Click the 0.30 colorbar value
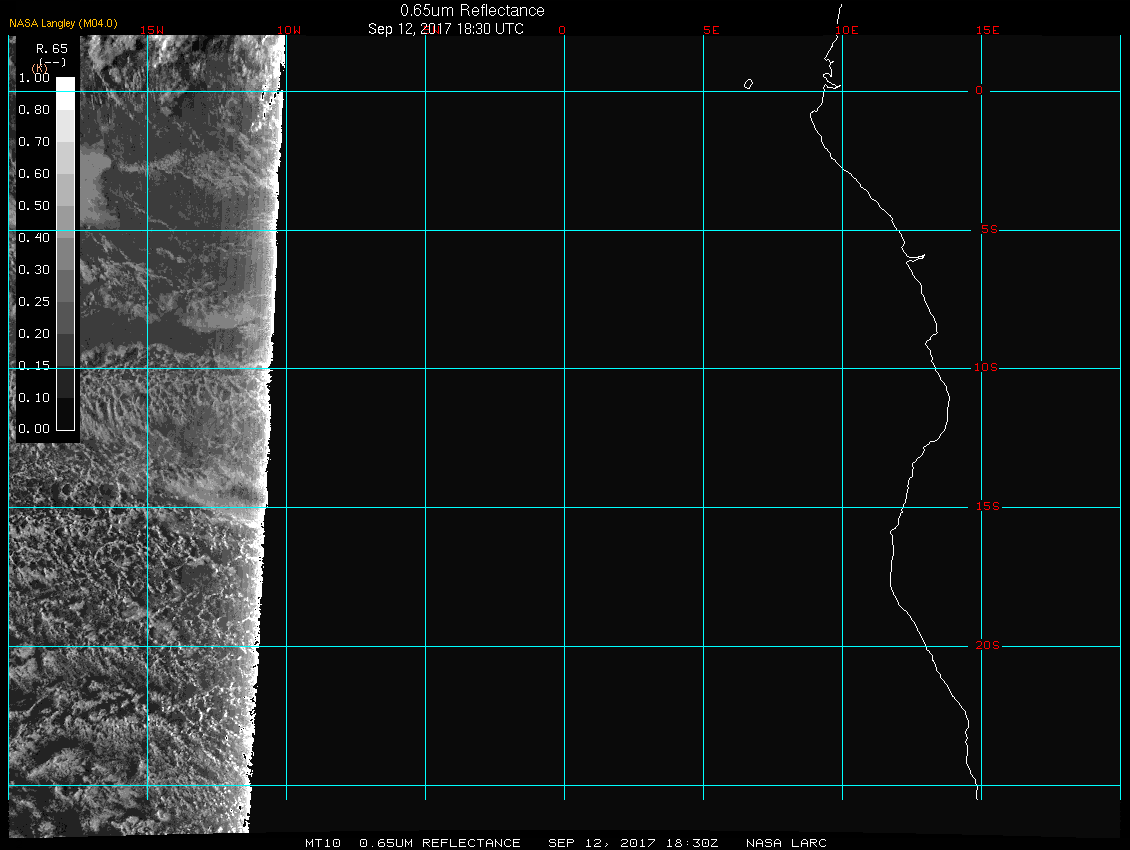This screenshot has width=1130, height=850. coord(34,270)
